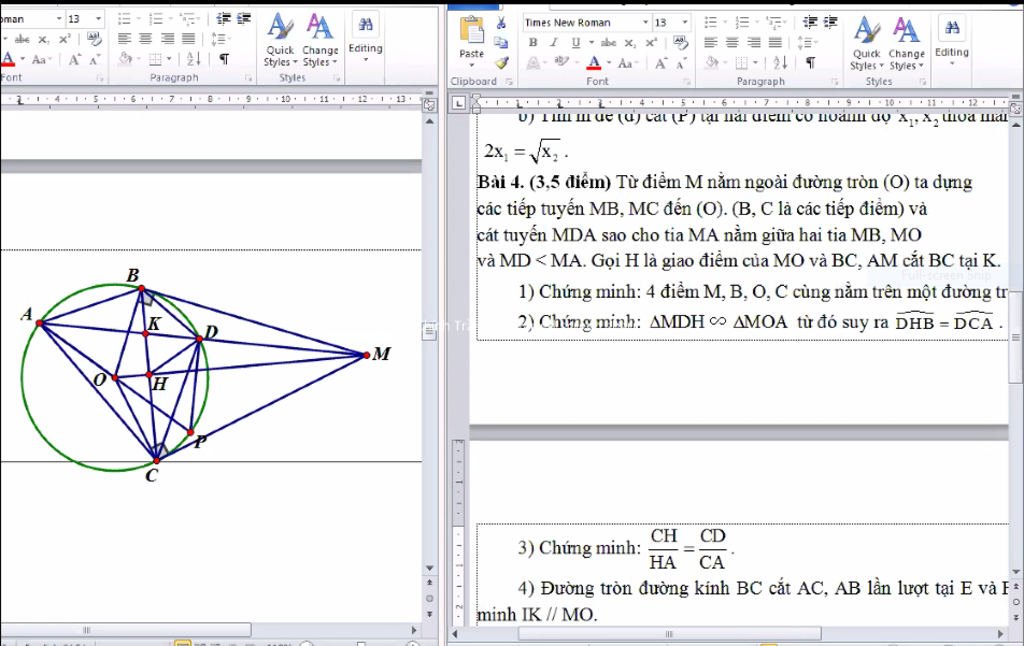Click scroll-down arrow of left window vertical scrollbar
This screenshot has width=1024, height=646.
(x=430, y=568)
